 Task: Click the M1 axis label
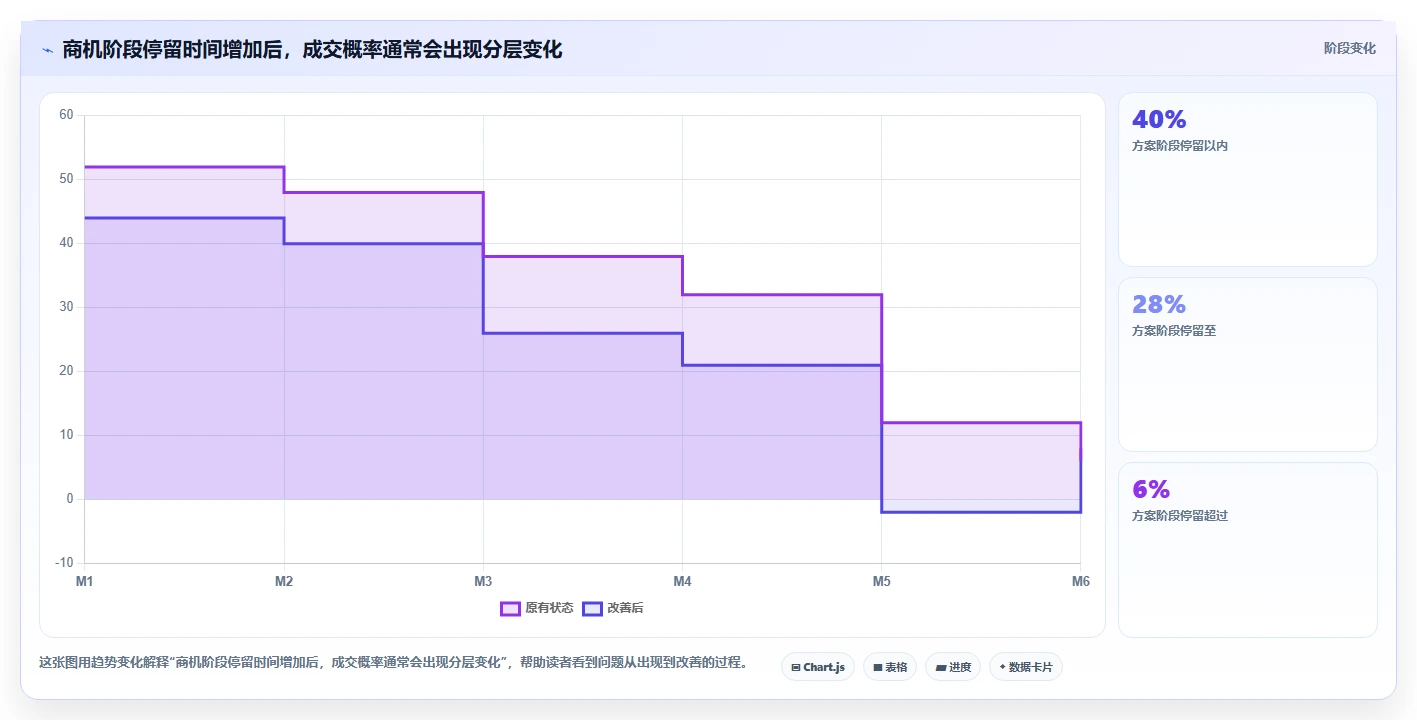85,581
